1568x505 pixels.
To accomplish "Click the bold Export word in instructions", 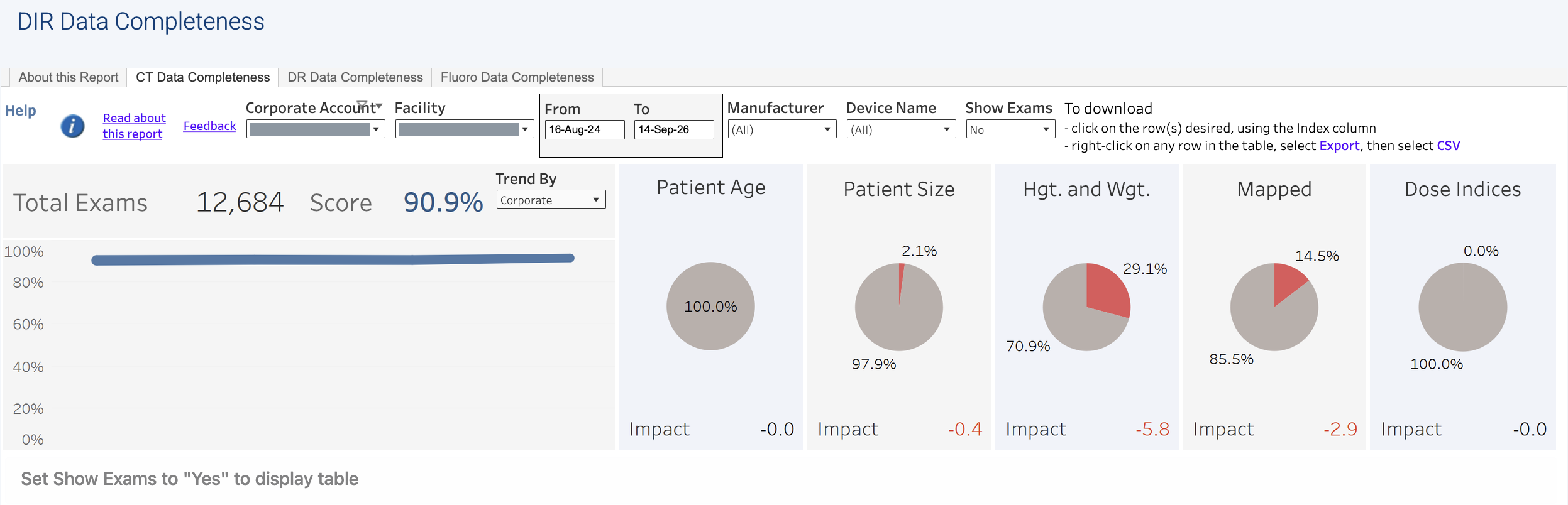I will [x=1339, y=146].
